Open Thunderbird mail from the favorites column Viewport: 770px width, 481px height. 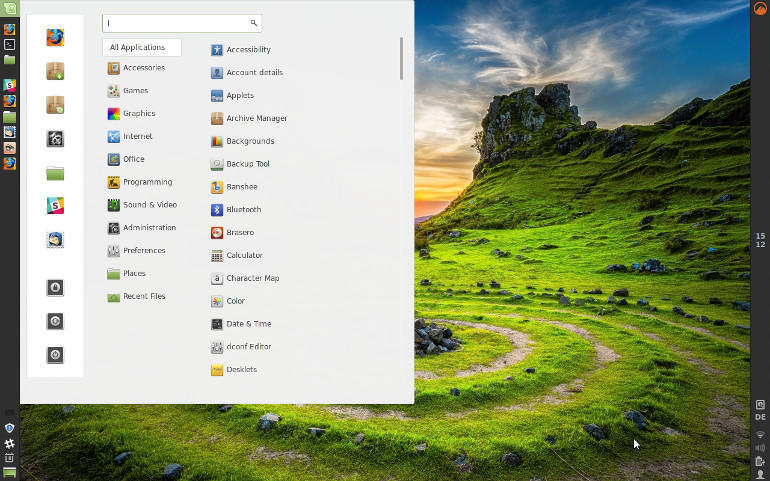pos(55,239)
